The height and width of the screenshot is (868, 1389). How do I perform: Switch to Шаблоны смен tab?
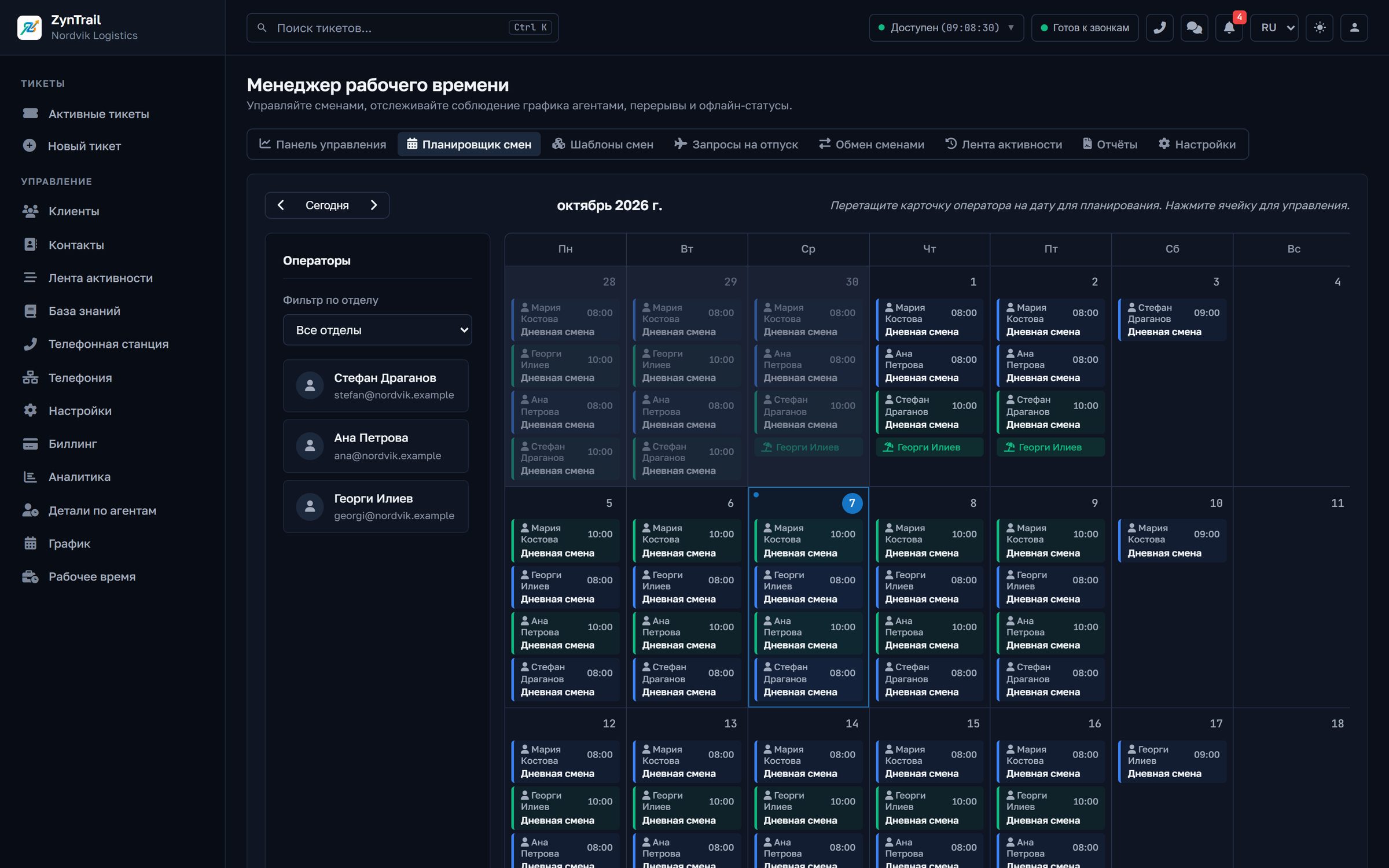602,144
